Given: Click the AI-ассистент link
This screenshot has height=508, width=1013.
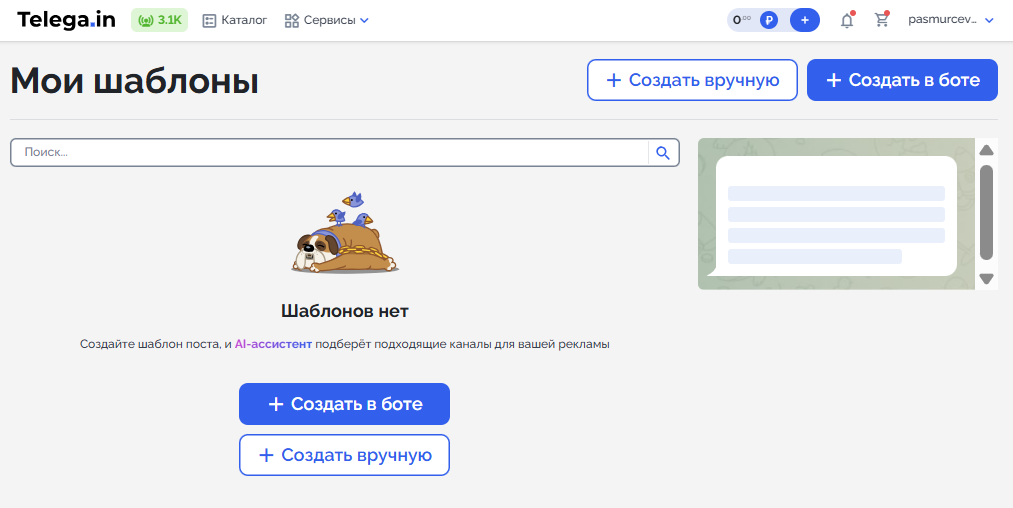Looking at the screenshot, I should [x=273, y=344].
